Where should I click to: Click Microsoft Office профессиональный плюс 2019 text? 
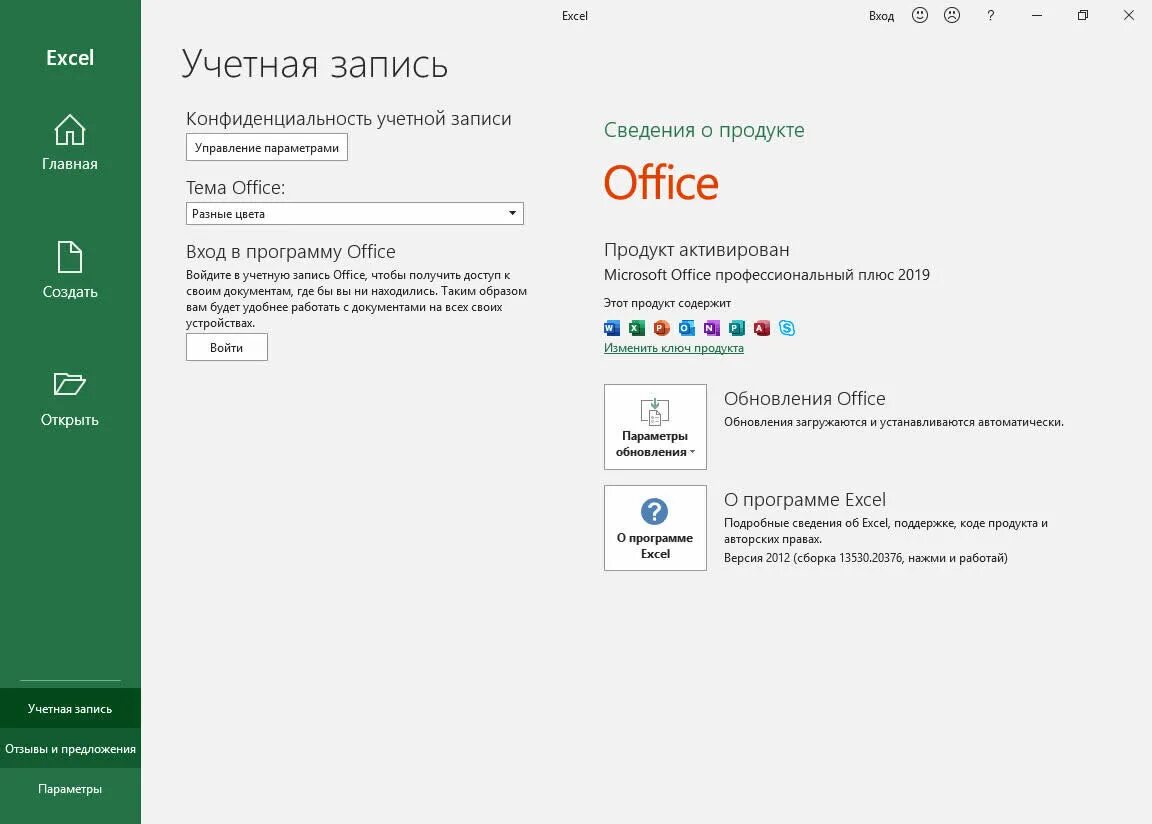pyautogui.click(x=767, y=275)
